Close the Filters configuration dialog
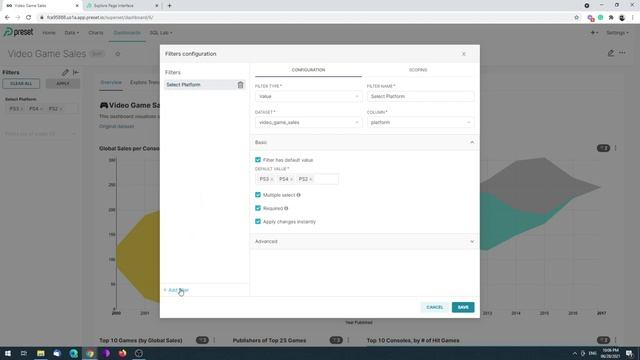This screenshot has width=640, height=360. [464, 54]
